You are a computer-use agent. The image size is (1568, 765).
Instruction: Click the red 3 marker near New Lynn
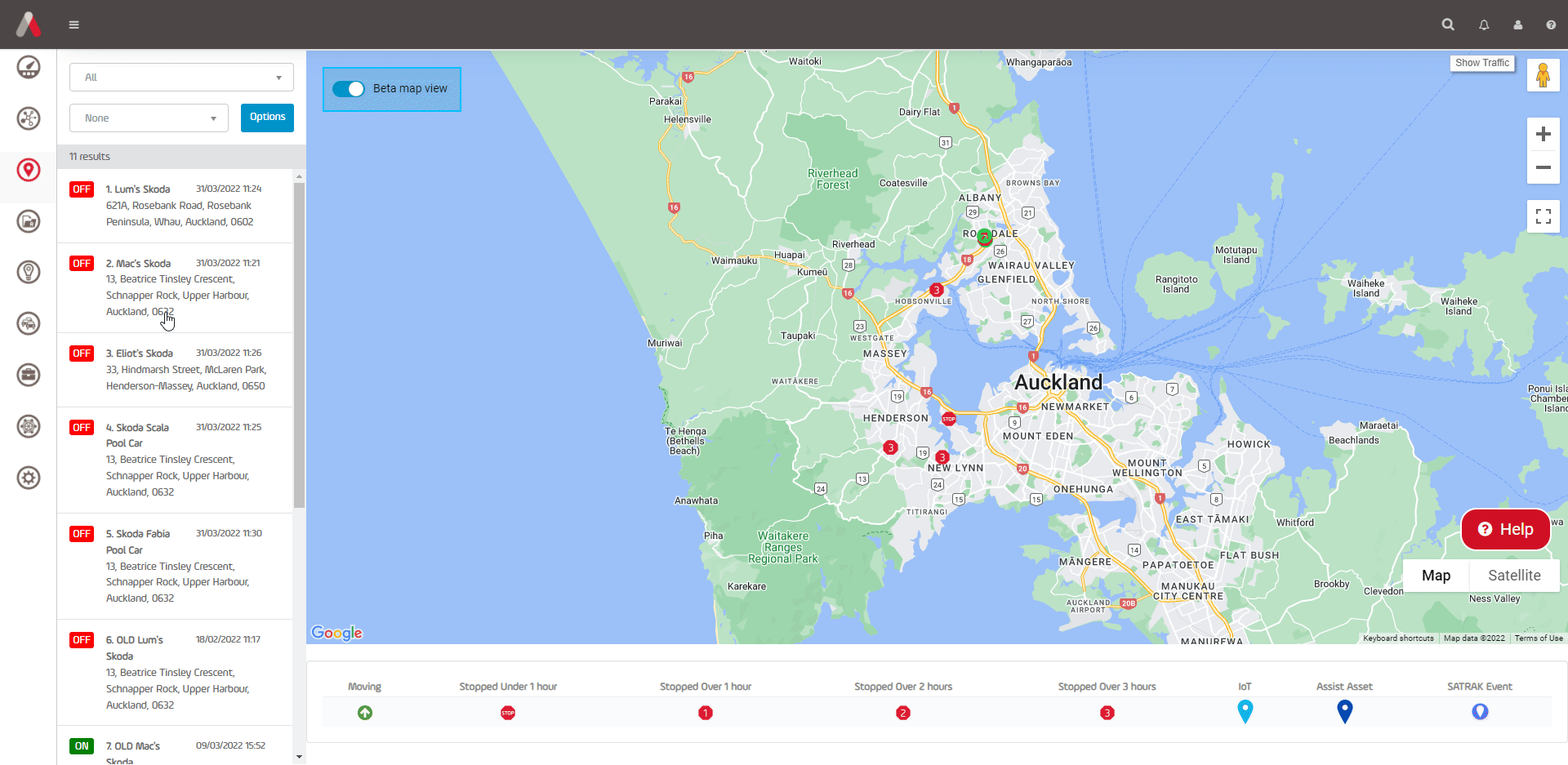point(942,457)
